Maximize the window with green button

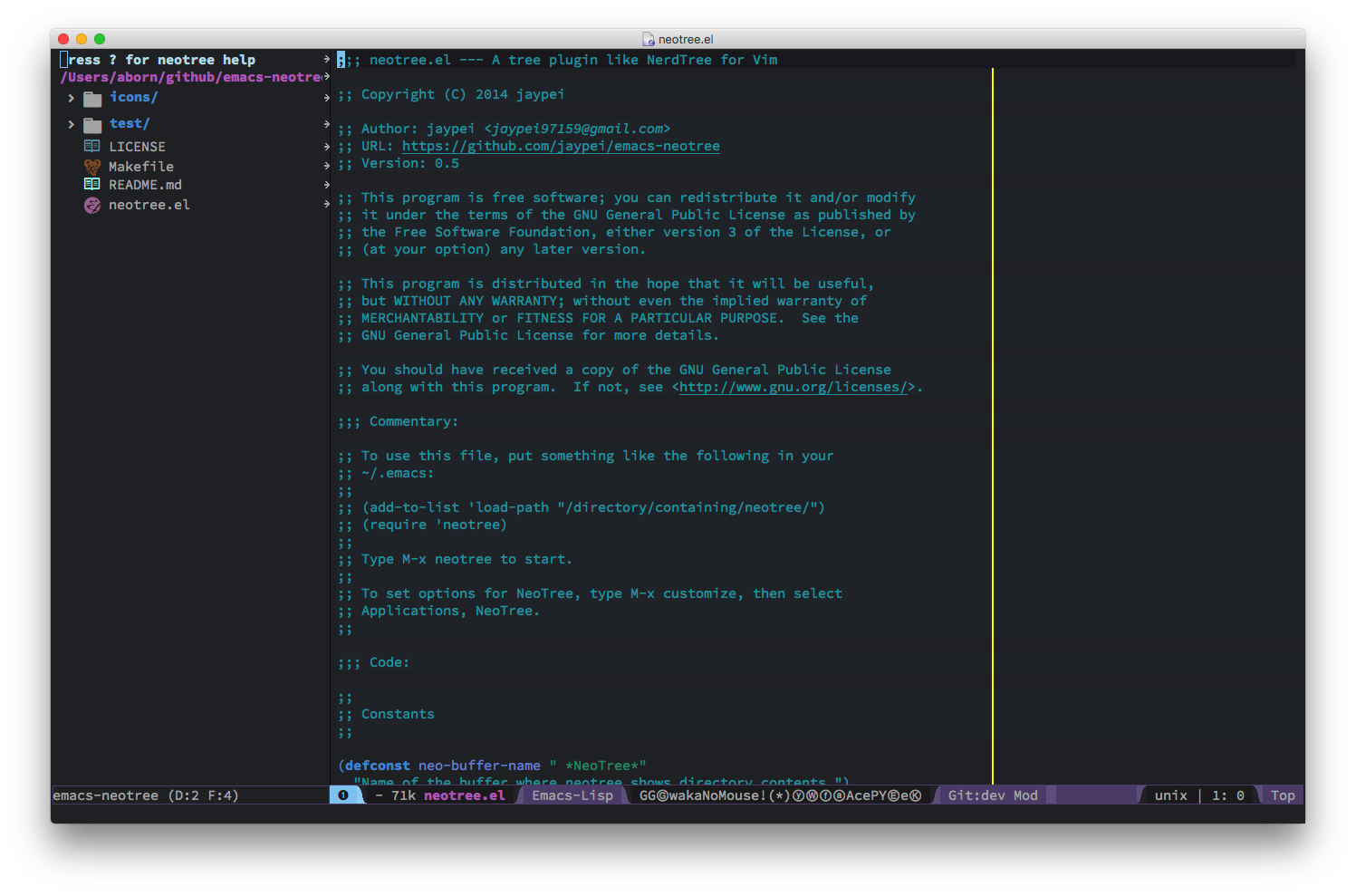100,39
